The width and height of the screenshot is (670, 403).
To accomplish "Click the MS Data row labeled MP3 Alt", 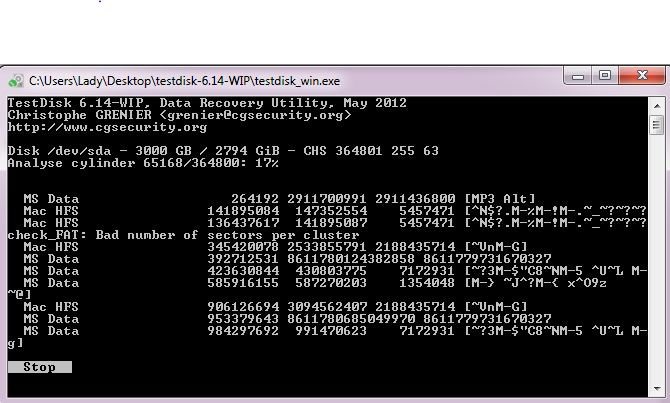I will pyautogui.click(x=279, y=199).
